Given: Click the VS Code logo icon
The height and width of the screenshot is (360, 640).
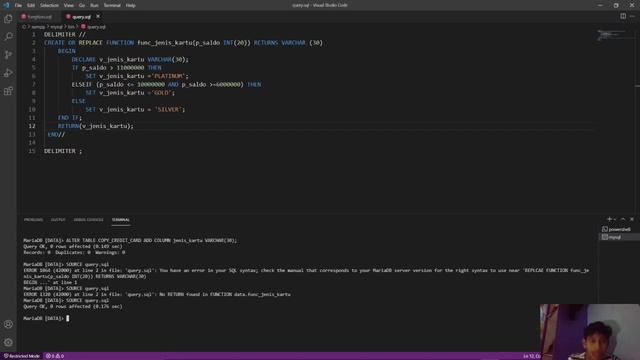Looking at the screenshot, I should point(6,5).
